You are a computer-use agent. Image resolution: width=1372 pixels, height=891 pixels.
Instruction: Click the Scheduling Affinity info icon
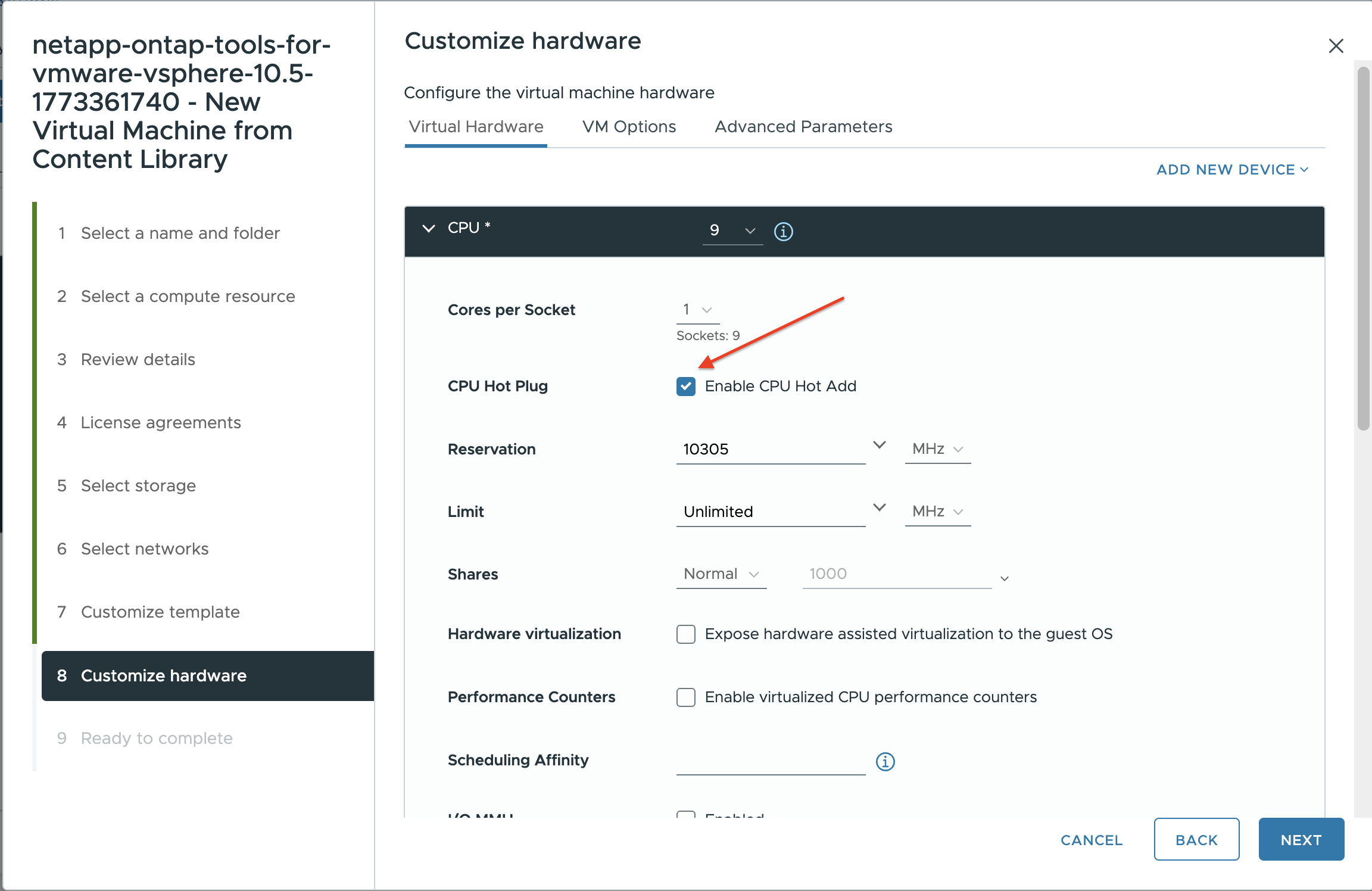pyautogui.click(x=885, y=761)
